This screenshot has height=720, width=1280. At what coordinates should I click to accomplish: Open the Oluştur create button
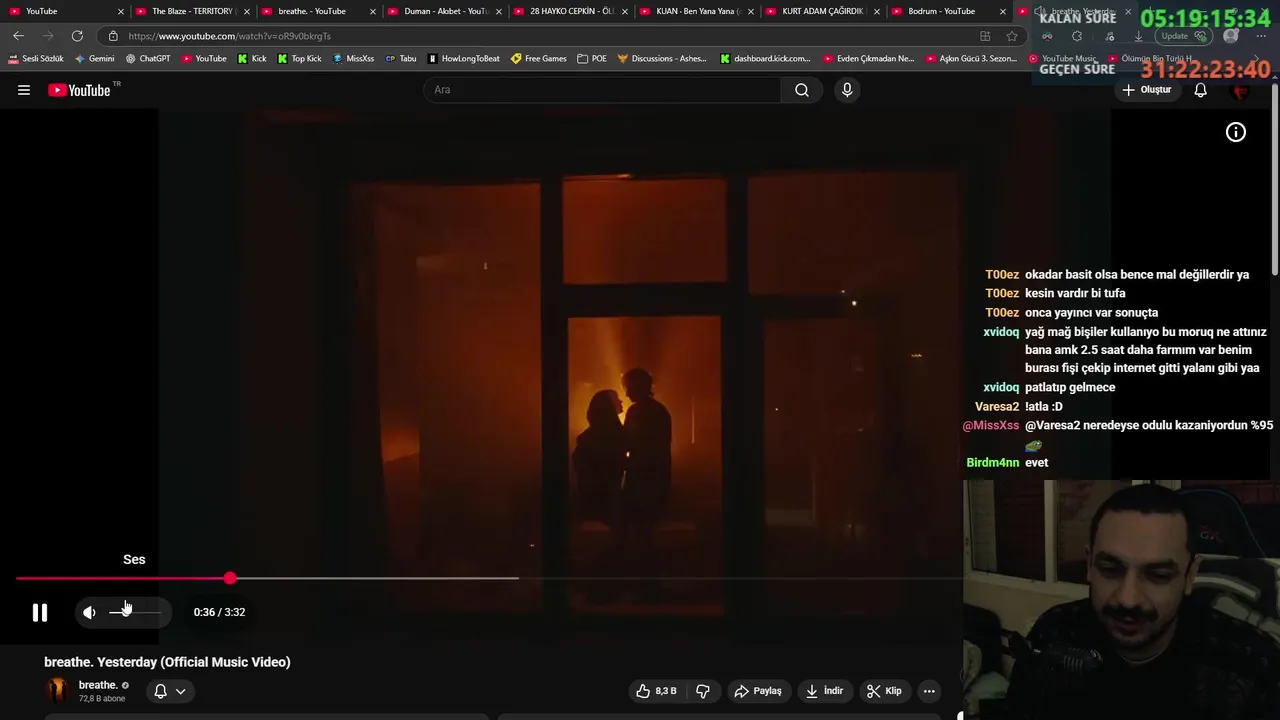(x=1146, y=90)
